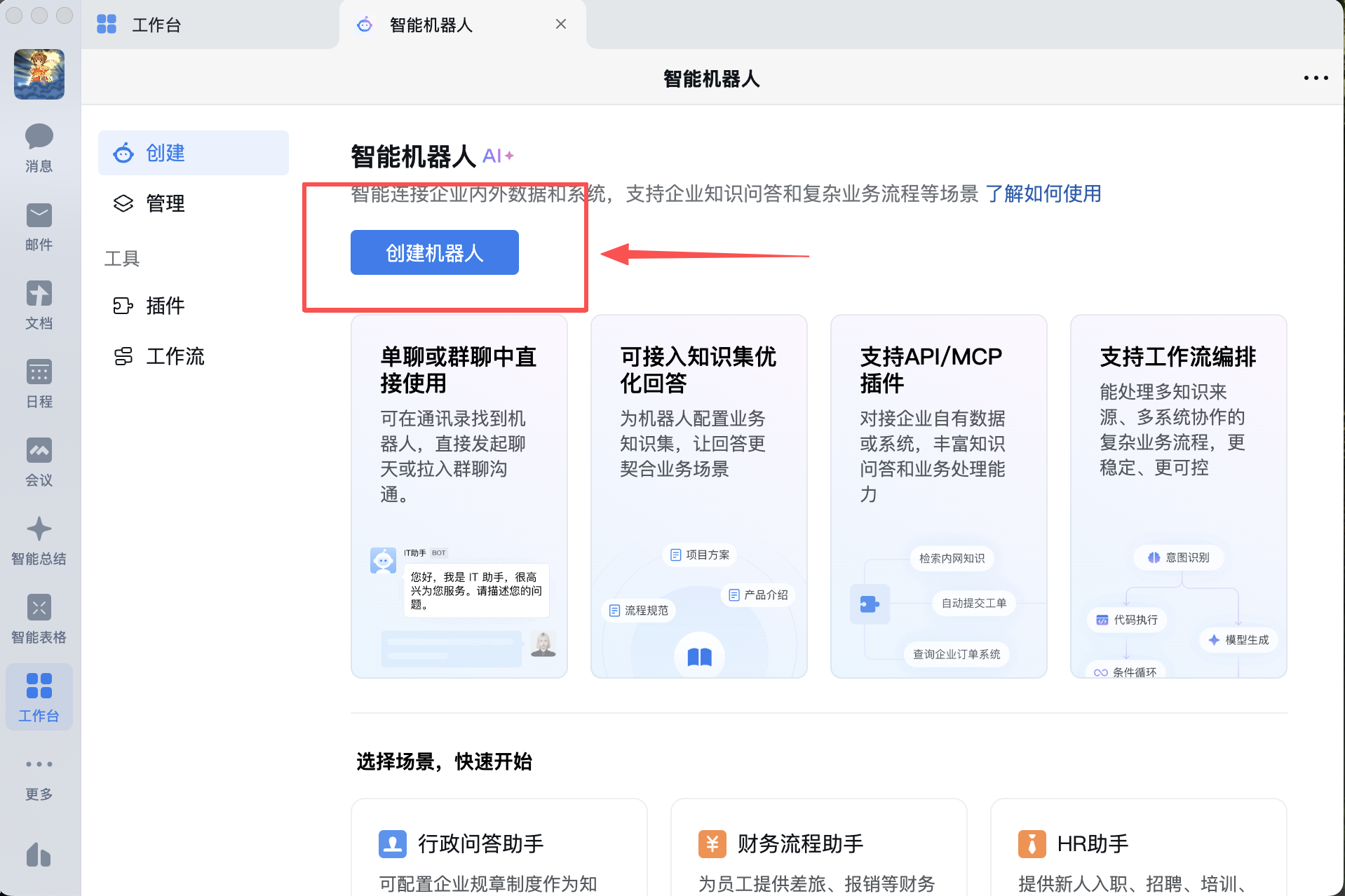Viewport: 1345px width, 896px height.
Task: Open the three-dot options menu at top right
Action: tap(1316, 78)
